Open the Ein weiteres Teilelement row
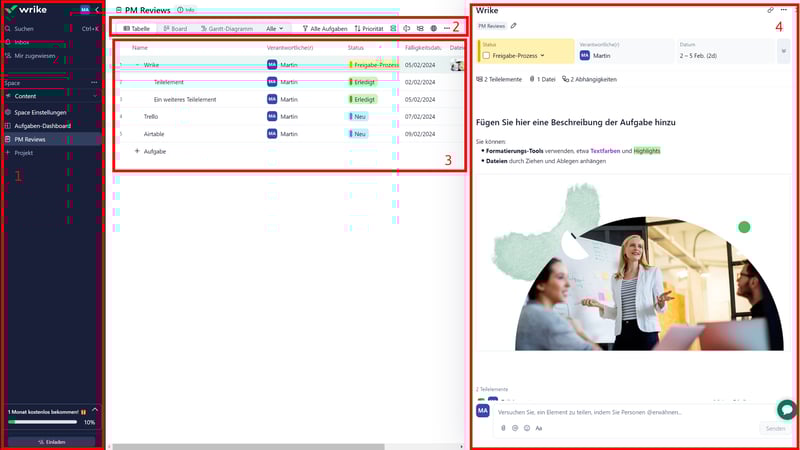The width and height of the screenshot is (800, 450). click(x=185, y=99)
